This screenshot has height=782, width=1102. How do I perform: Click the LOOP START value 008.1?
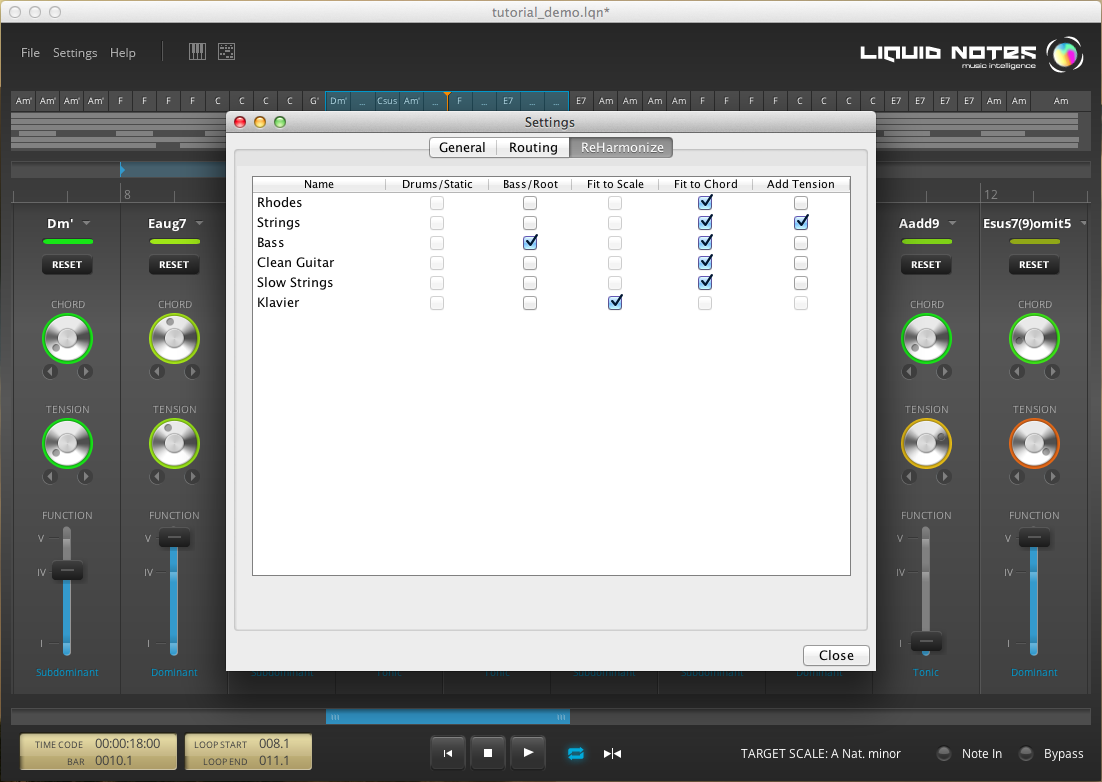pyautogui.click(x=274, y=743)
